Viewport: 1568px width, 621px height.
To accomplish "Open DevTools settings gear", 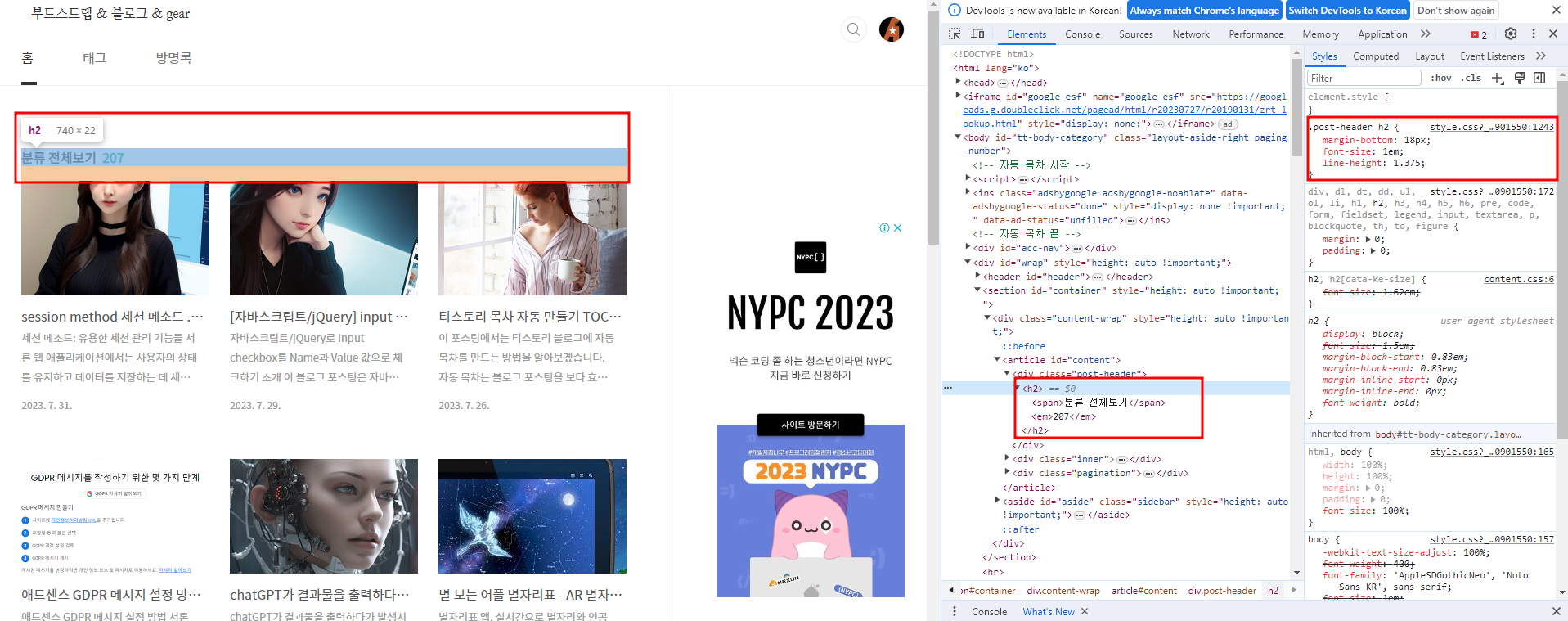I will pyautogui.click(x=1511, y=34).
